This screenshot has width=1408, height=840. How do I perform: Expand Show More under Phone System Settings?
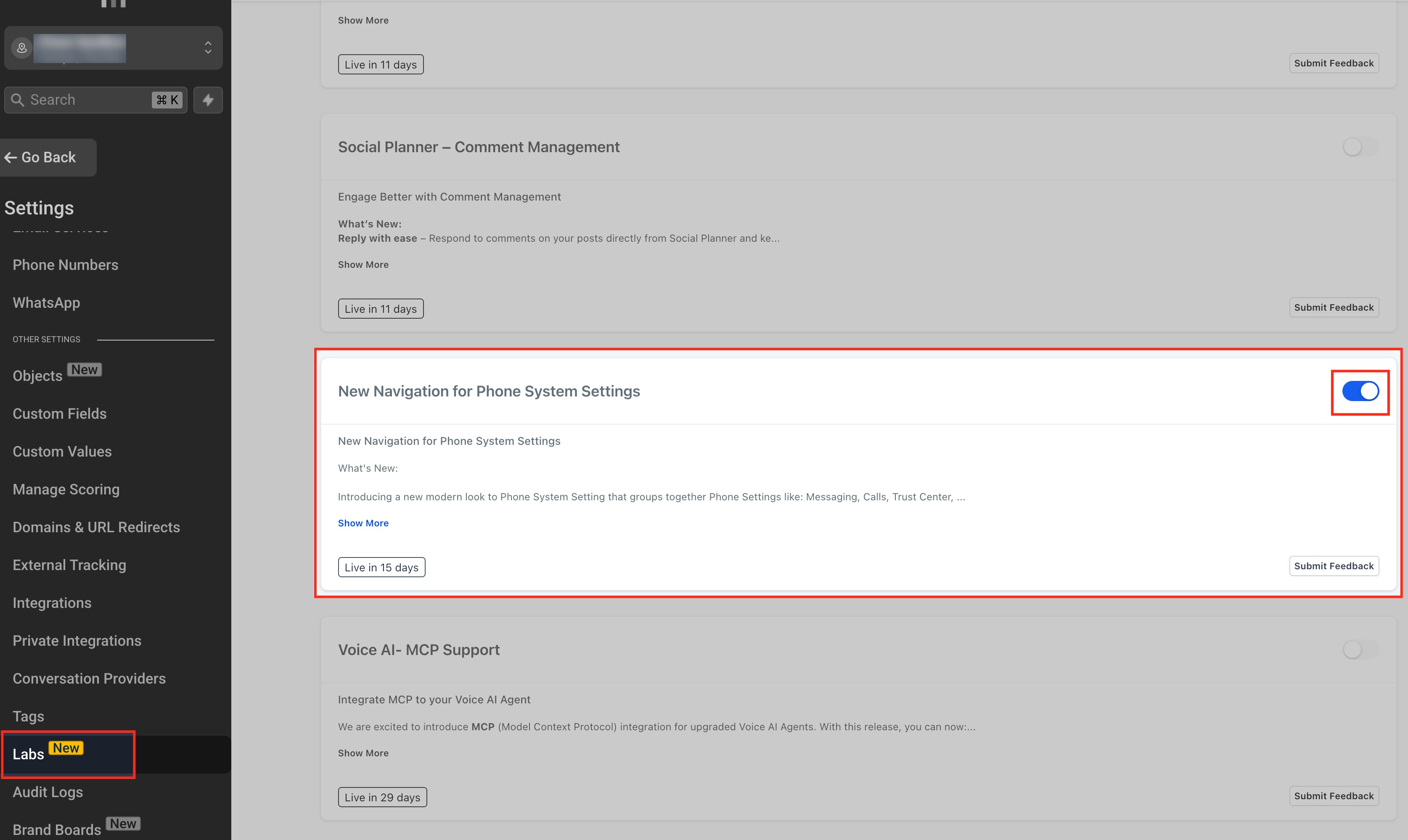363,523
